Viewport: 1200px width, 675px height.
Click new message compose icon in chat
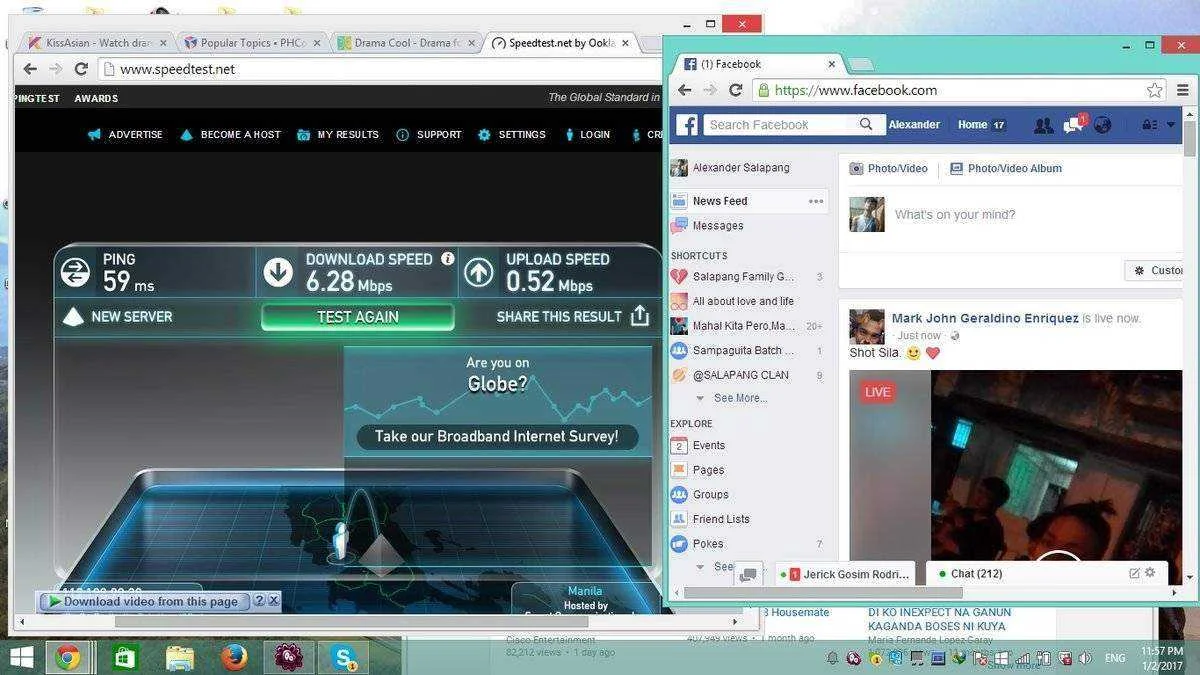point(1134,573)
